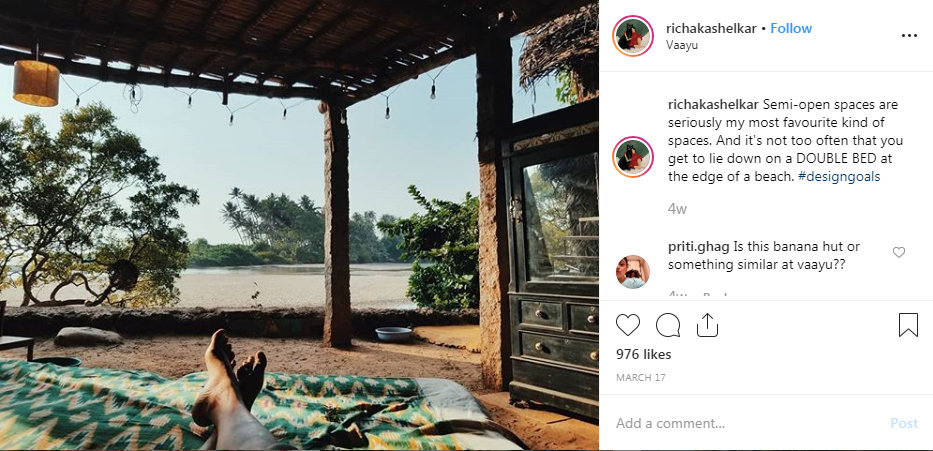Image resolution: width=933 pixels, height=451 pixels.
Task: Like the post with the heart icon
Action: point(628,325)
